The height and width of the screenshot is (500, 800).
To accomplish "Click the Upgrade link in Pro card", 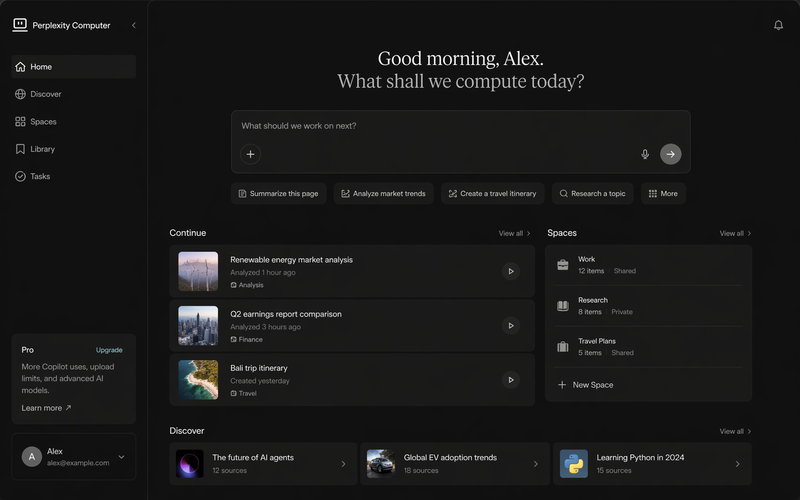I will tap(109, 350).
